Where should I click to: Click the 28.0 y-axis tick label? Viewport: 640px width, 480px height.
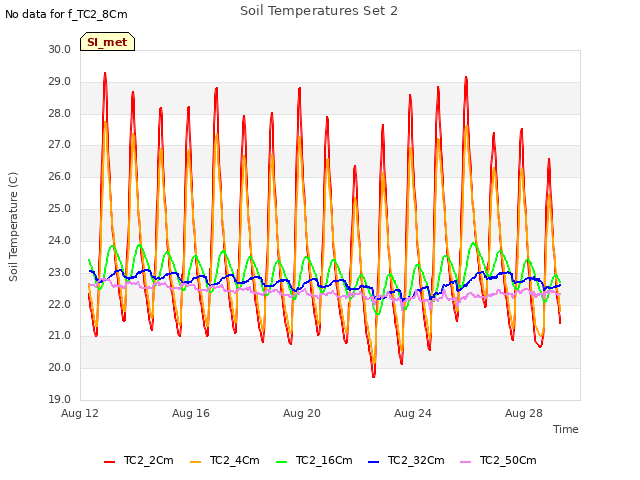[x=60, y=113]
